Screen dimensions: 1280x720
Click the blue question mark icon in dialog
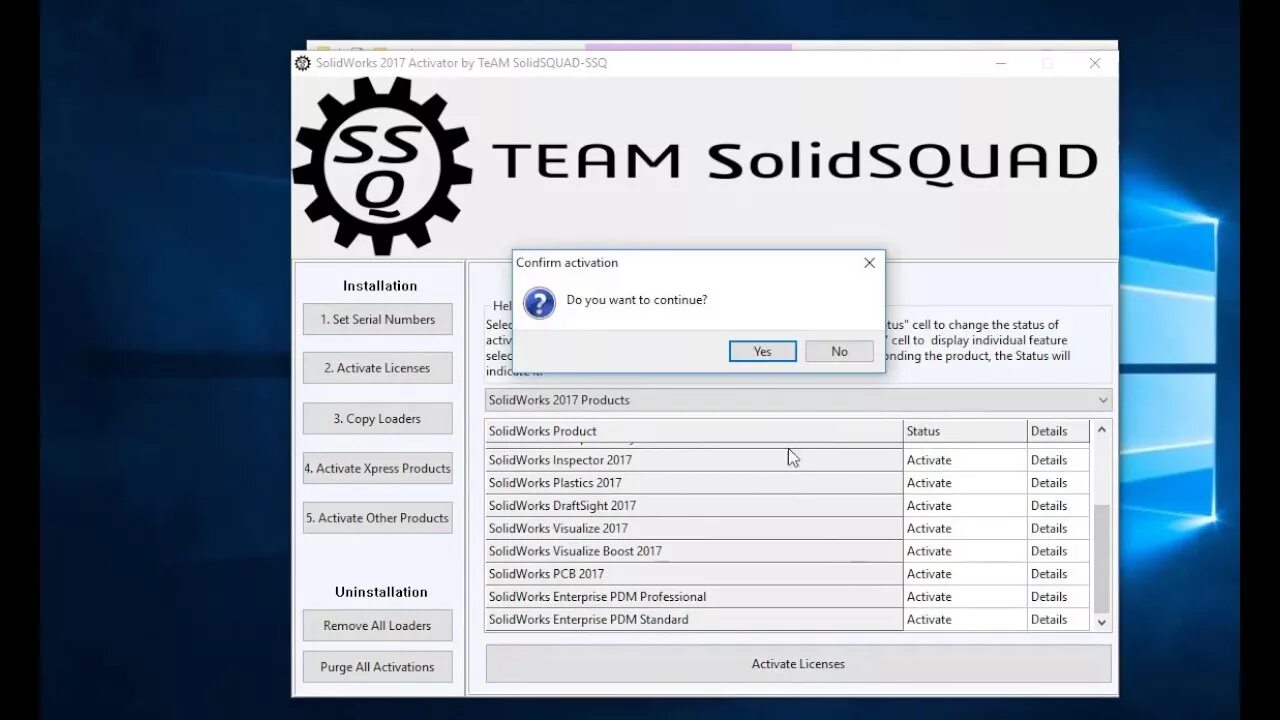pos(539,303)
